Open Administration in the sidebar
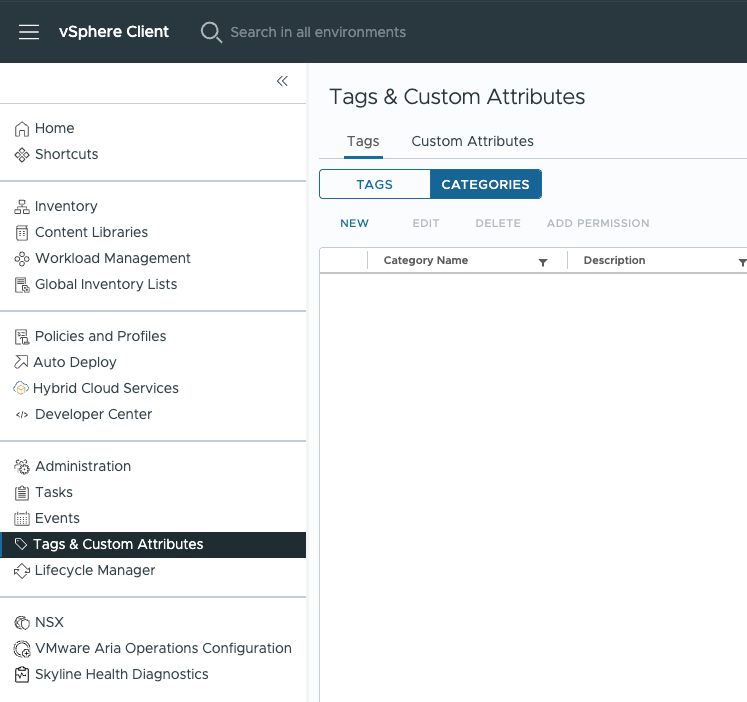 (82, 467)
